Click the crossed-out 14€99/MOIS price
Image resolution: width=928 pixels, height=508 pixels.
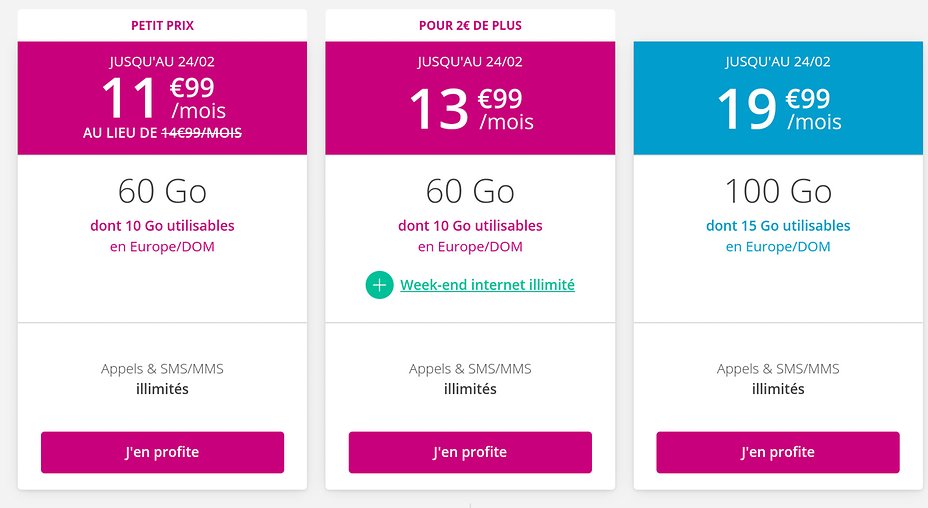click(x=201, y=133)
